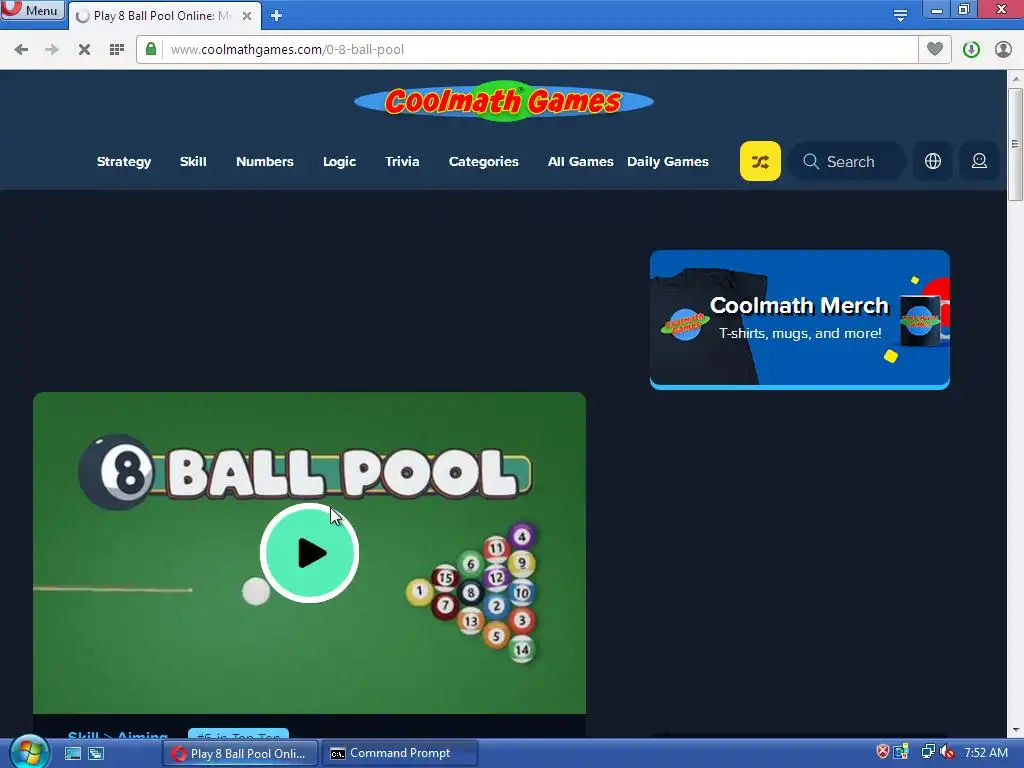Viewport: 1024px width, 768px height.
Task: Click the page vertical scrollbar thumb
Action: click(1016, 145)
